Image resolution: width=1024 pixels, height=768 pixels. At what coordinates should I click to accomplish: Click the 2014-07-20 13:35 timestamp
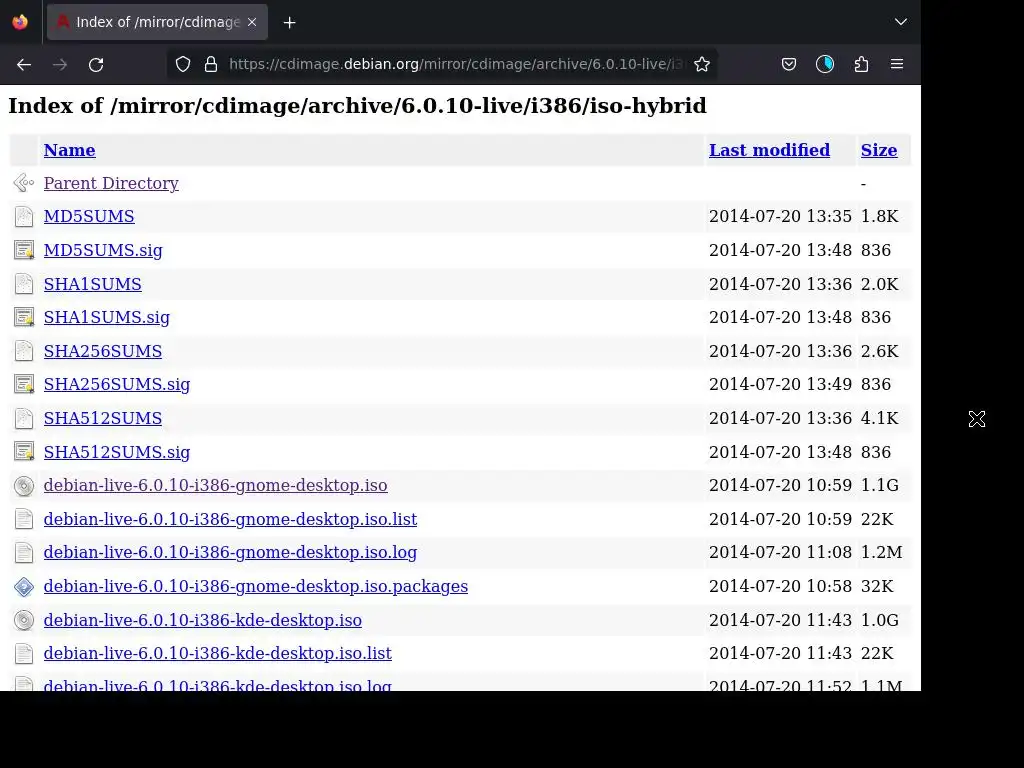click(x=780, y=217)
